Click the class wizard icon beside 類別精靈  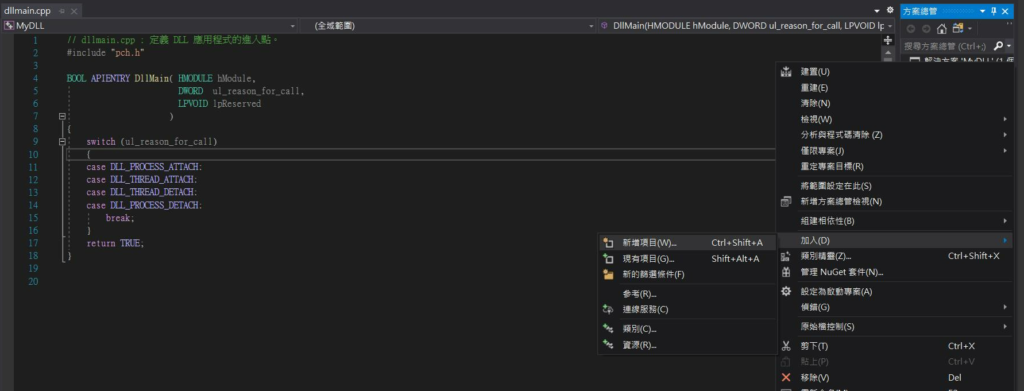[786, 257]
